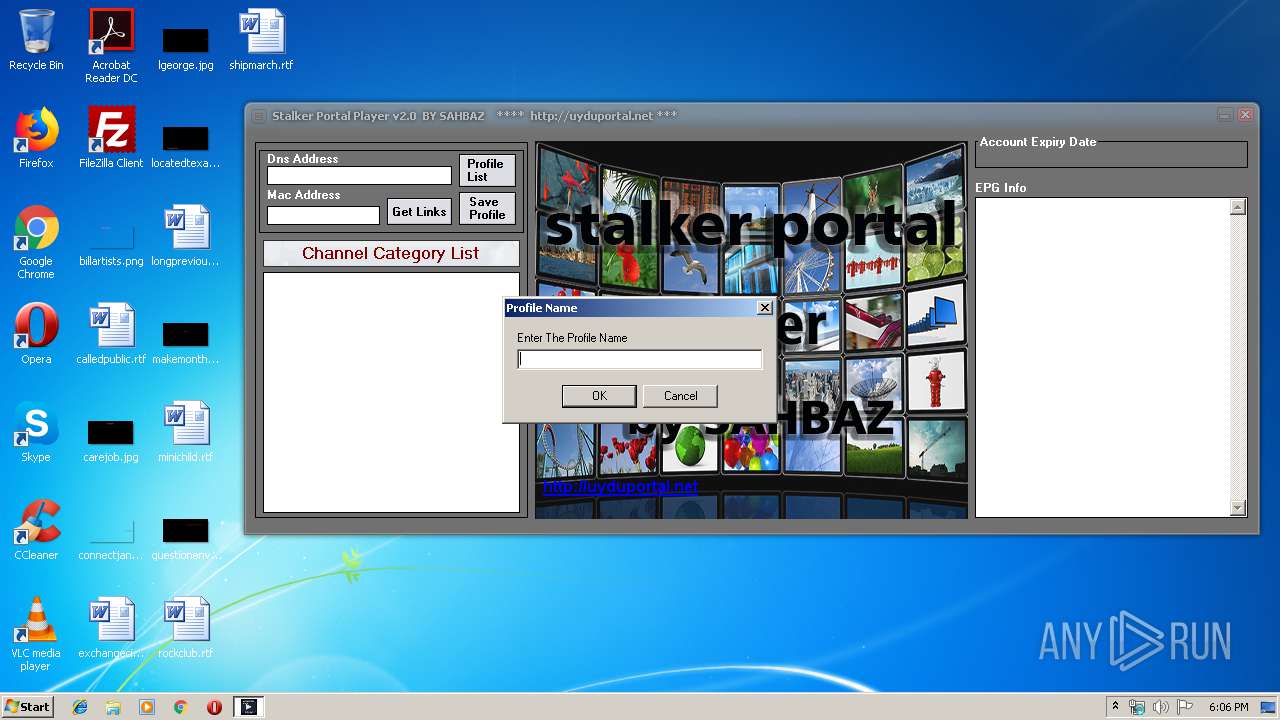1280x720 pixels.
Task: Open the Recycle Bin desktop icon
Action: point(36,40)
